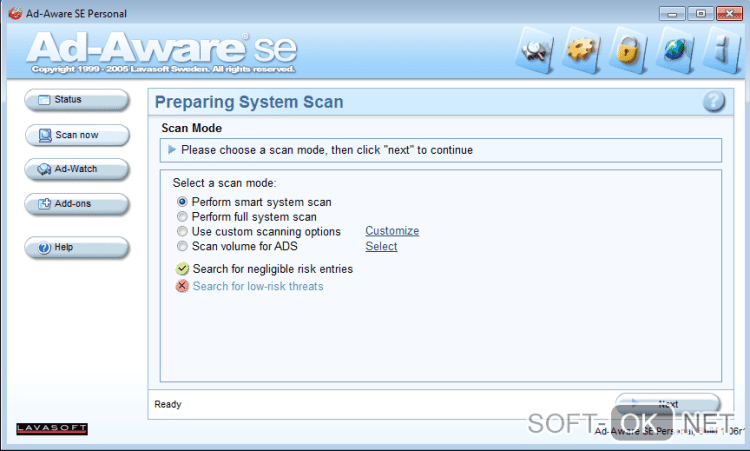750x451 pixels.
Task: Close the Ad-Aware window
Action: click(x=729, y=13)
